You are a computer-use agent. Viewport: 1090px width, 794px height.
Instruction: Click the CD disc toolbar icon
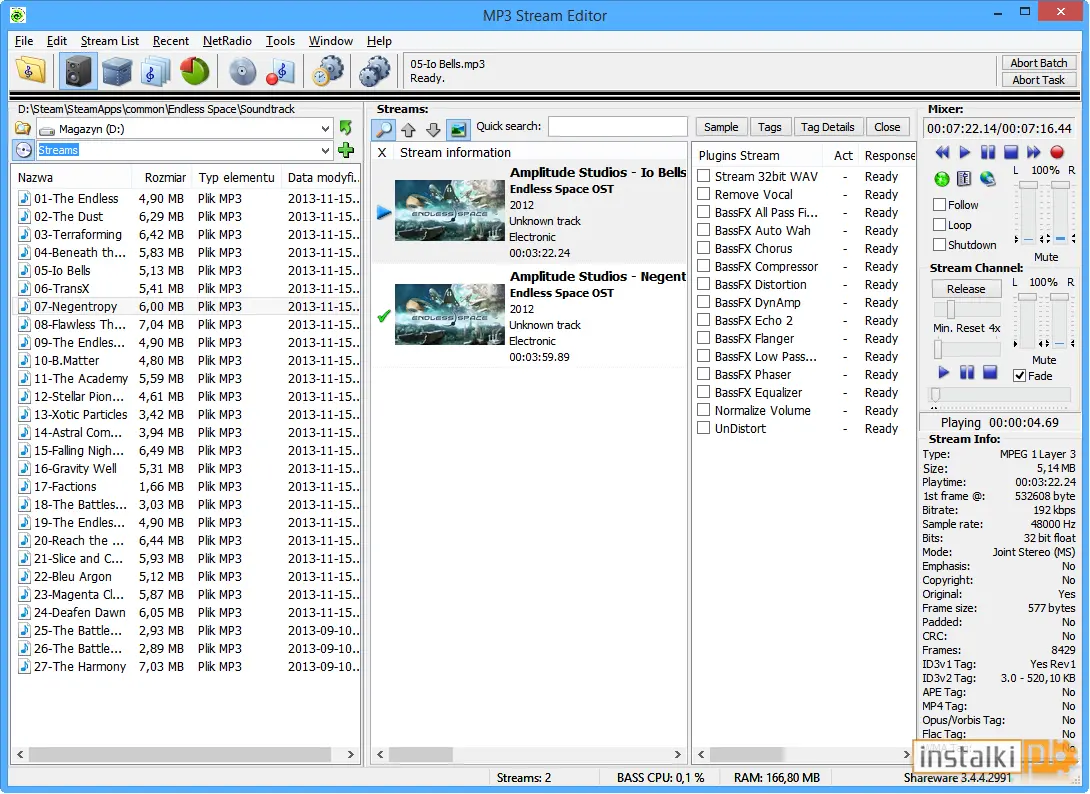coord(243,72)
